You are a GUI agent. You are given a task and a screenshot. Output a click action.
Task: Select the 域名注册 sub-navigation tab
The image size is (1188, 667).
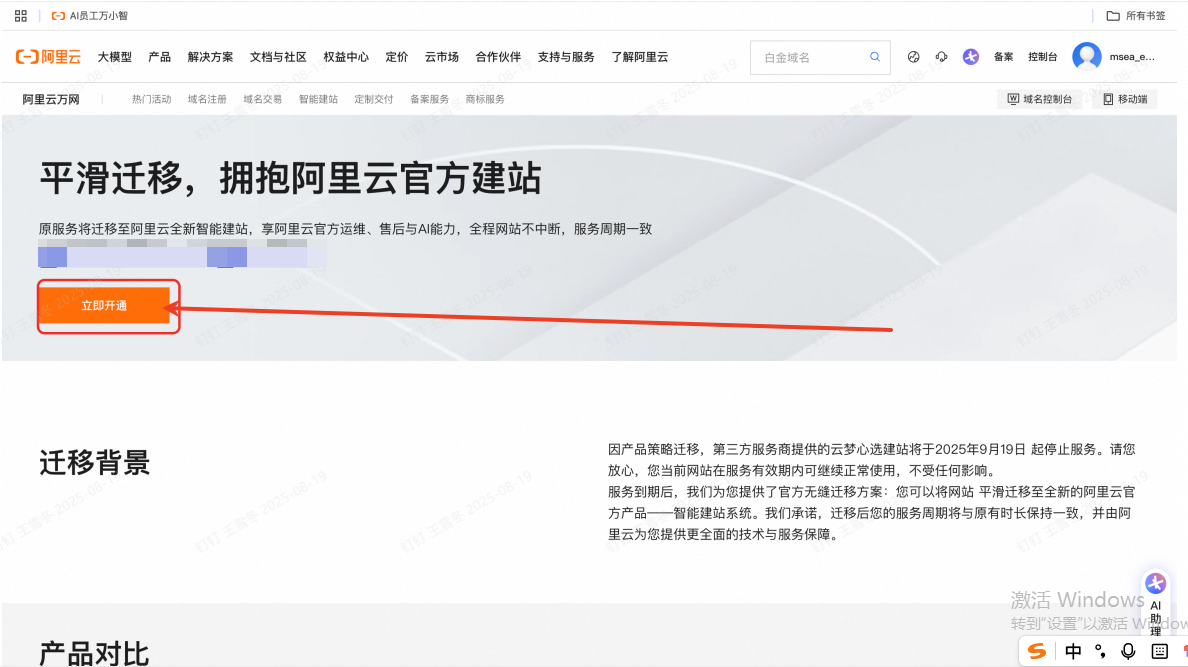pos(207,99)
